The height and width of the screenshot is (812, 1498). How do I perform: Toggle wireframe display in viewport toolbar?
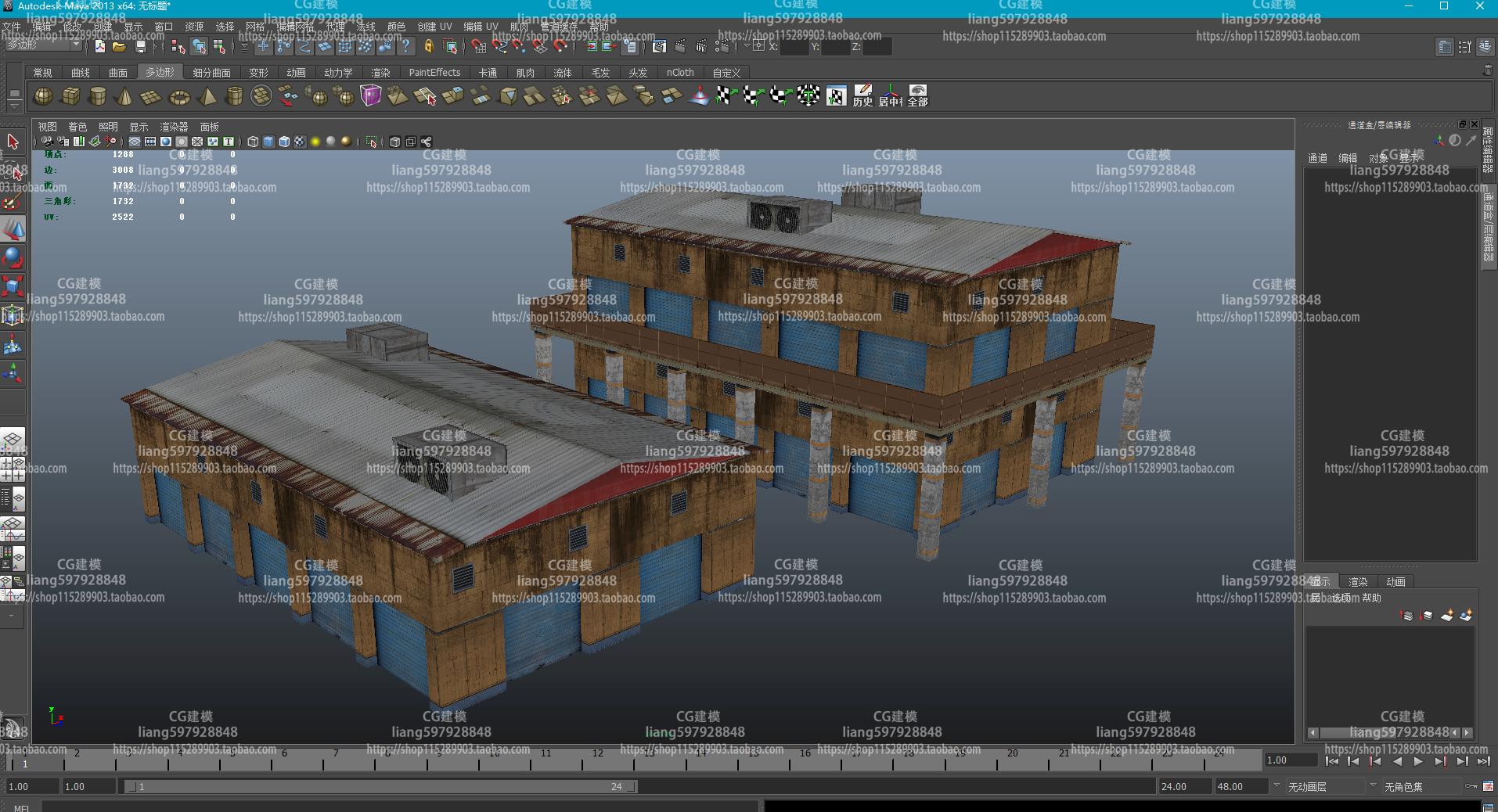(x=253, y=142)
